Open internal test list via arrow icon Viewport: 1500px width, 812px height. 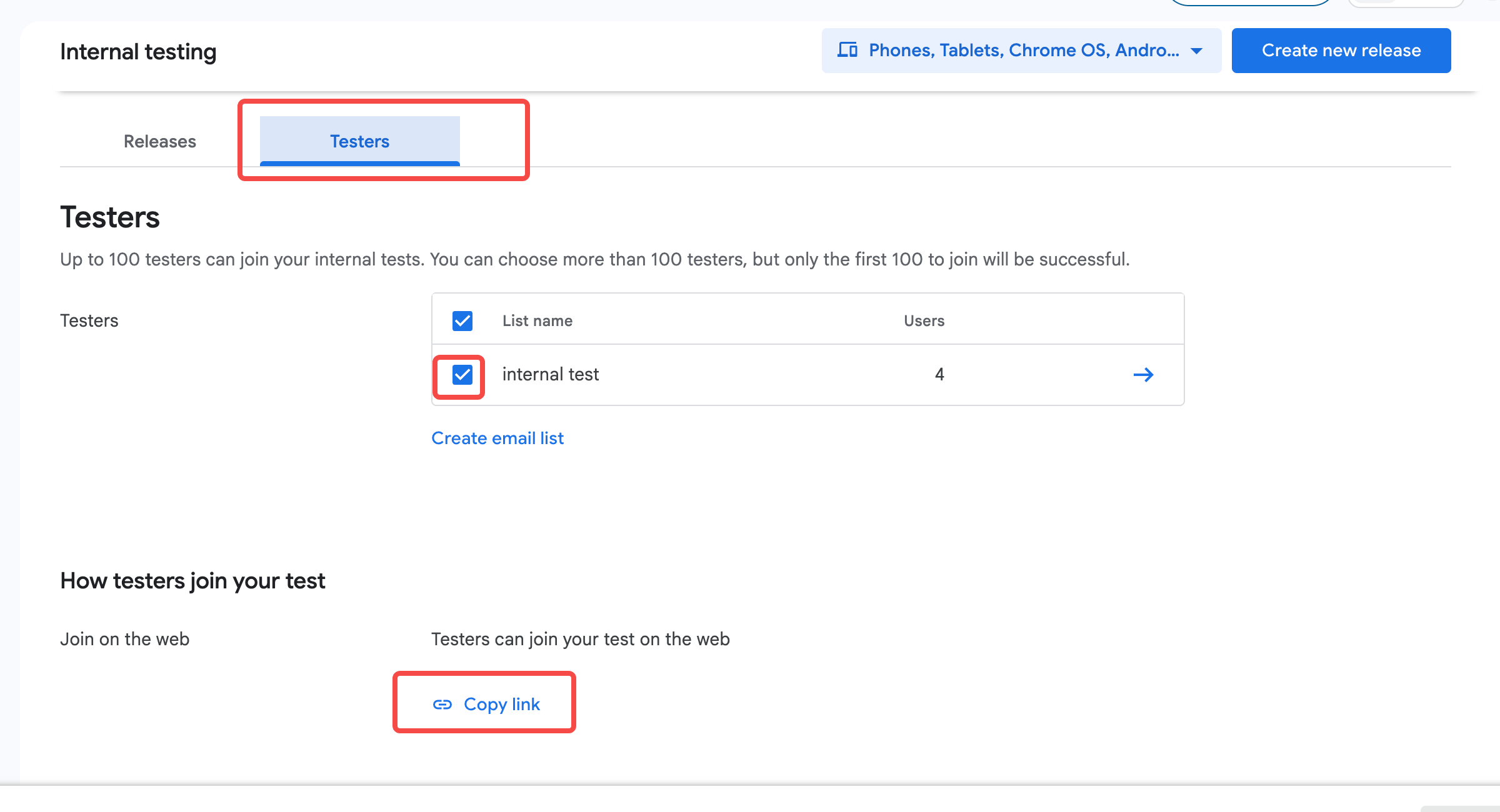click(x=1143, y=375)
